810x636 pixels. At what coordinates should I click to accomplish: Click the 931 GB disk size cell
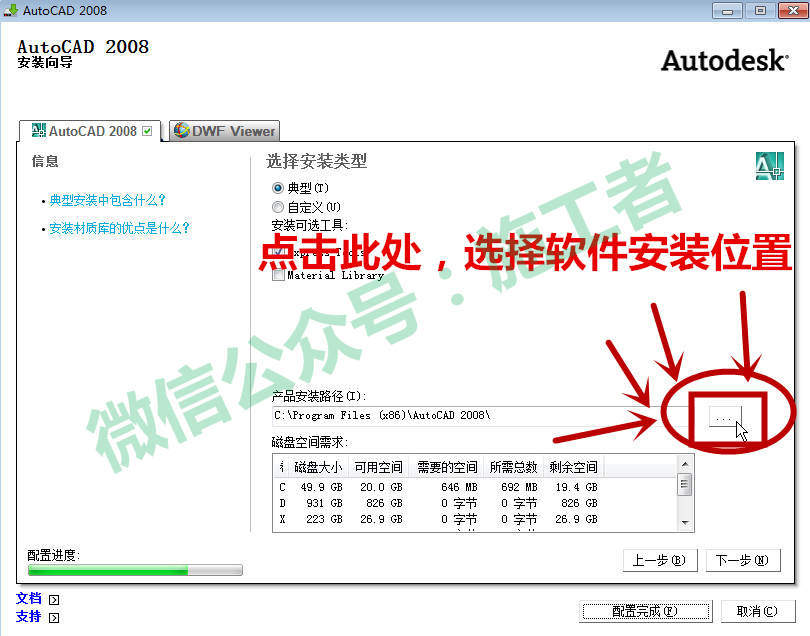coord(324,503)
